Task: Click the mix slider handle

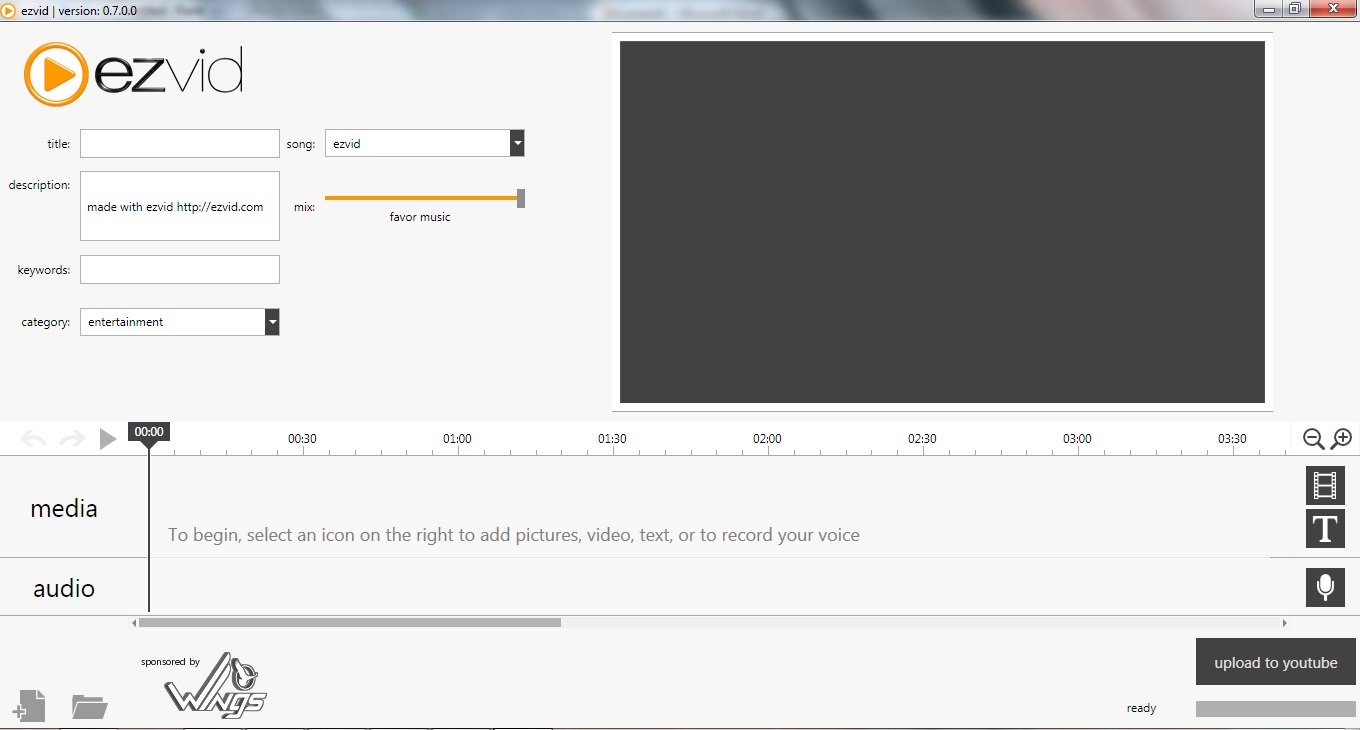Action: point(520,198)
